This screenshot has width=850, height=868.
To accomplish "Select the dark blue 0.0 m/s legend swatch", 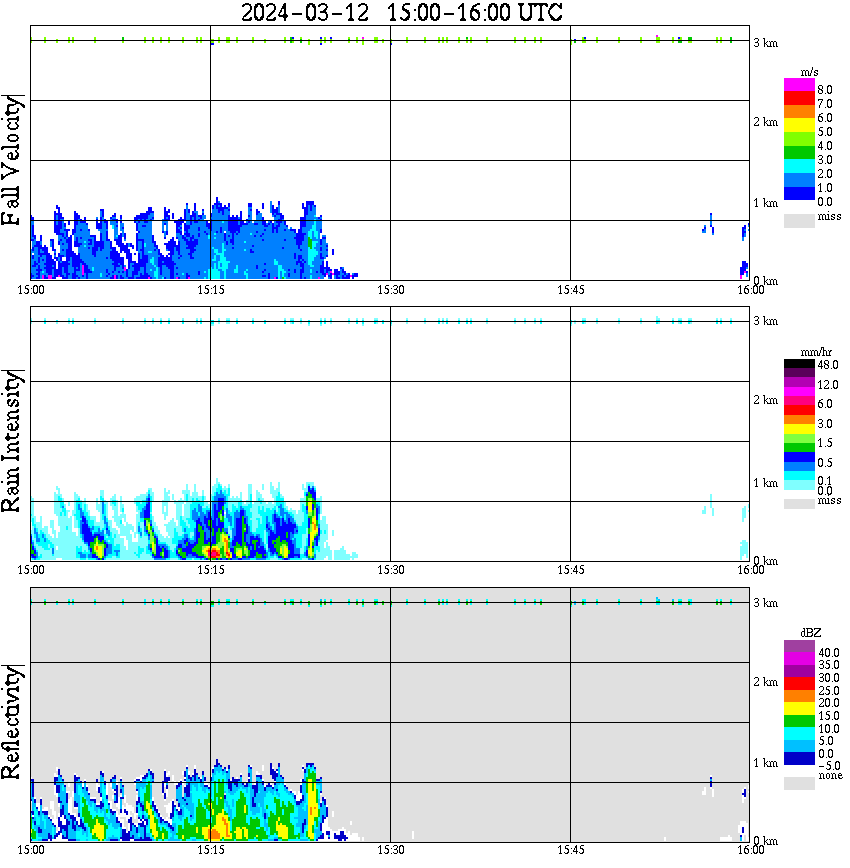I will pos(799,194).
